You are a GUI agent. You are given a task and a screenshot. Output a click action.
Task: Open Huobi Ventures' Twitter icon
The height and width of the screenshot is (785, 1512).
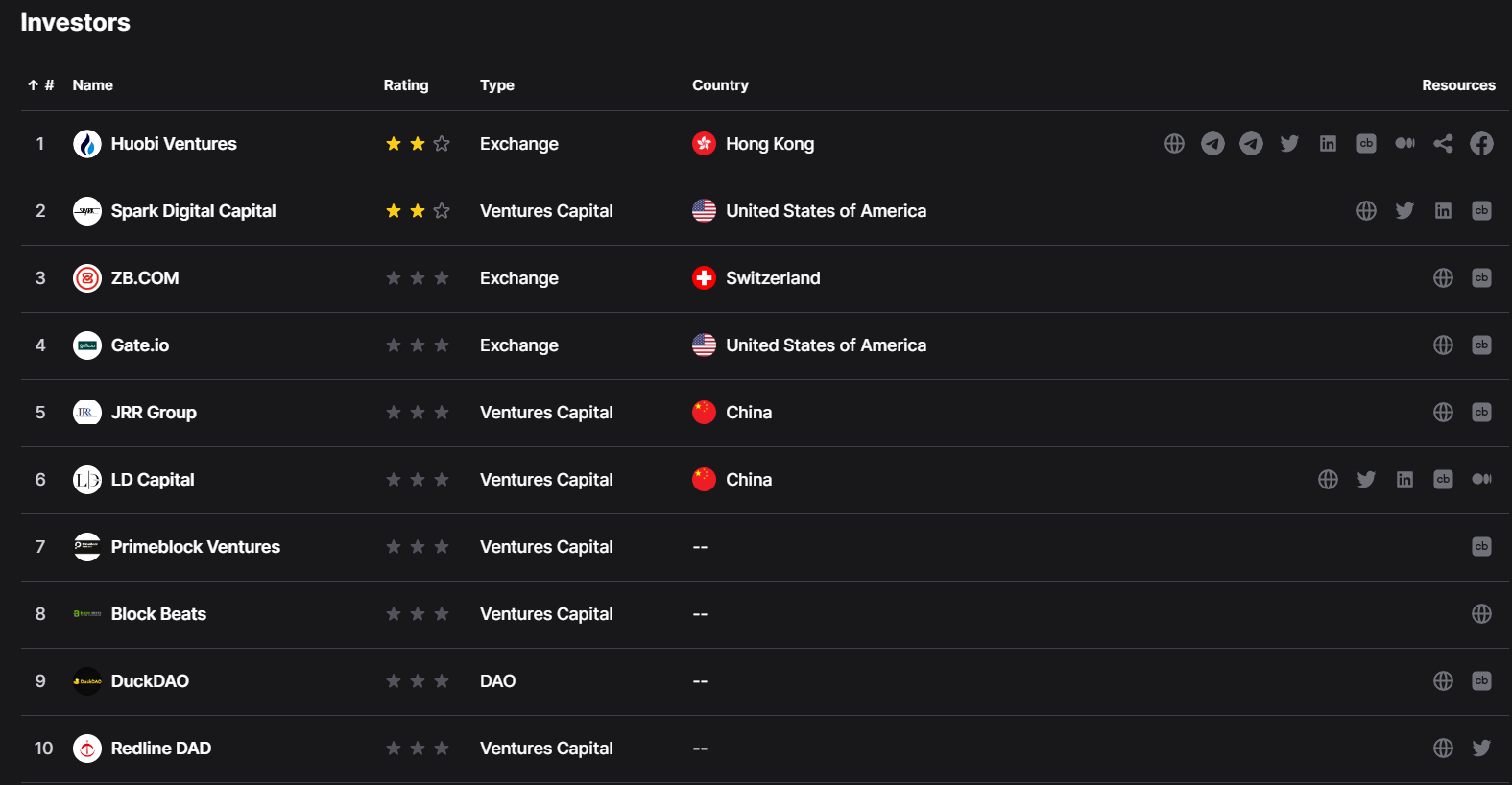(1289, 144)
